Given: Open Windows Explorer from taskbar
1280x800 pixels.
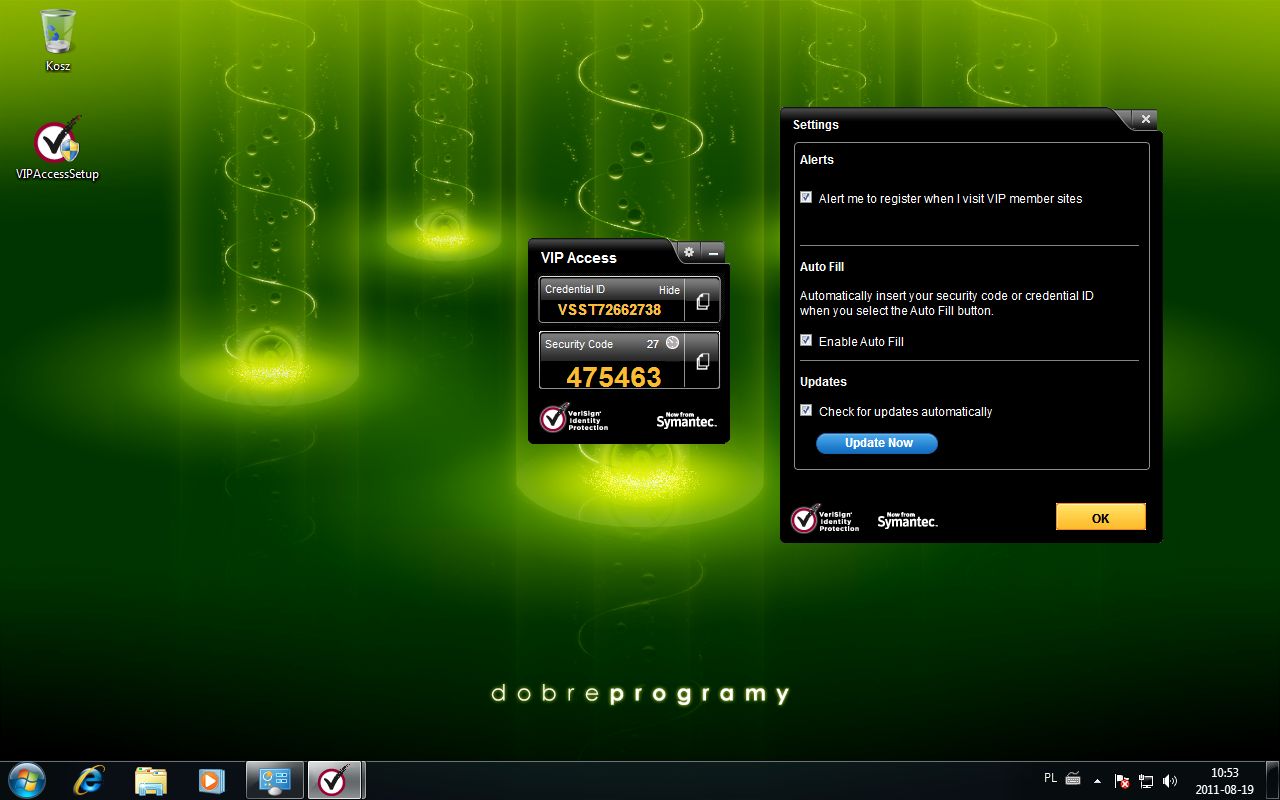Looking at the screenshot, I should (x=150, y=780).
